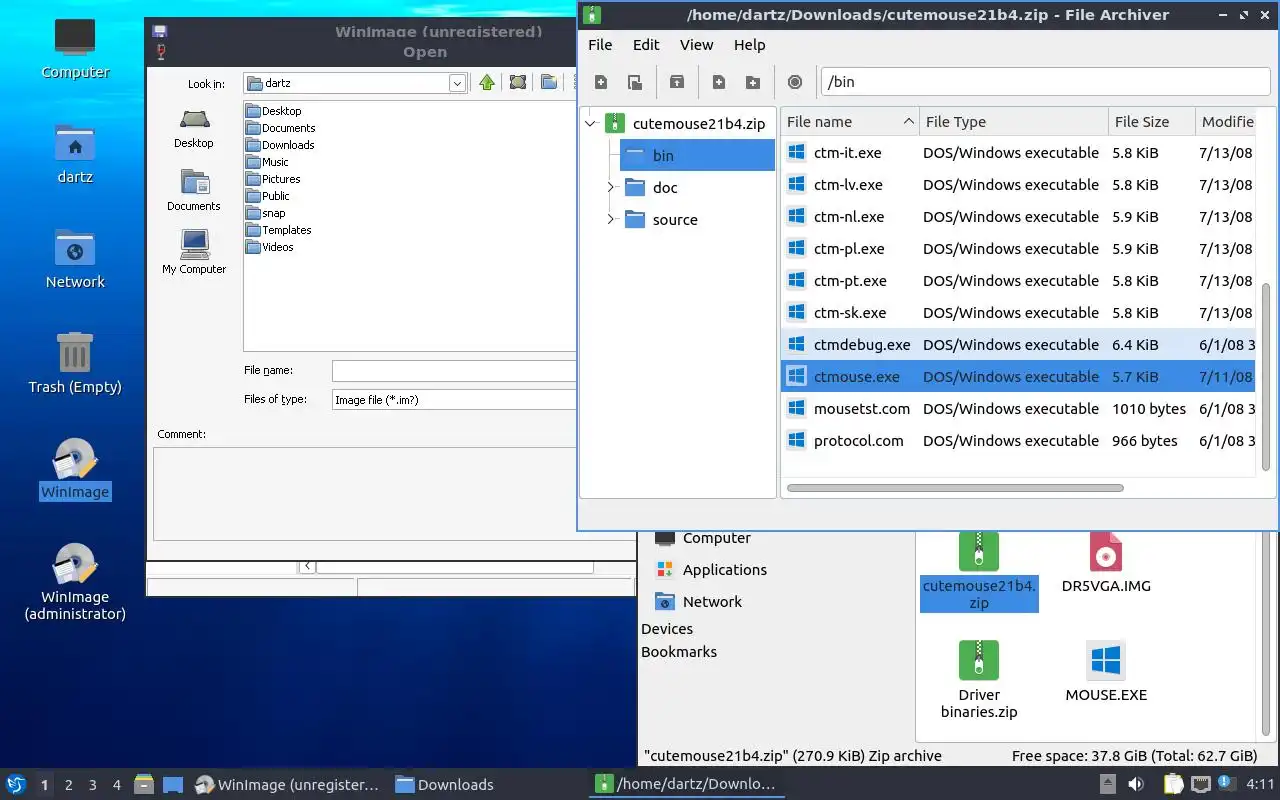Select Templates folder in Open dialog list
The height and width of the screenshot is (800, 1280).
(x=279, y=230)
